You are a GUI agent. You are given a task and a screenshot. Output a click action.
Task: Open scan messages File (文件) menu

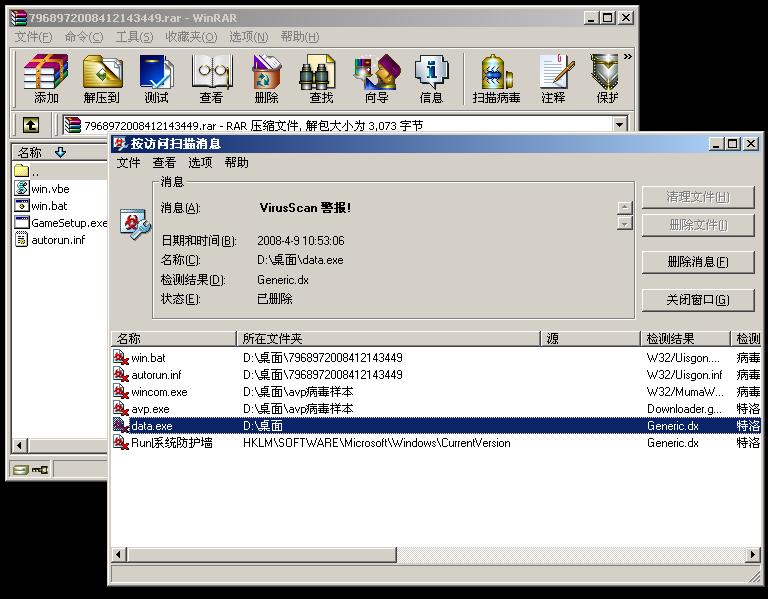coord(128,163)
